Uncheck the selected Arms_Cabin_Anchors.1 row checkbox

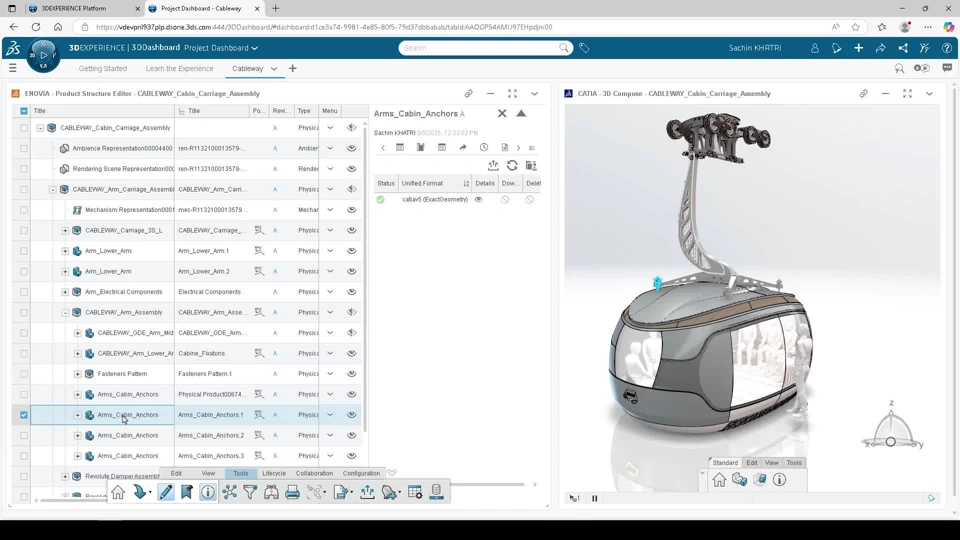tap(24, 415)
